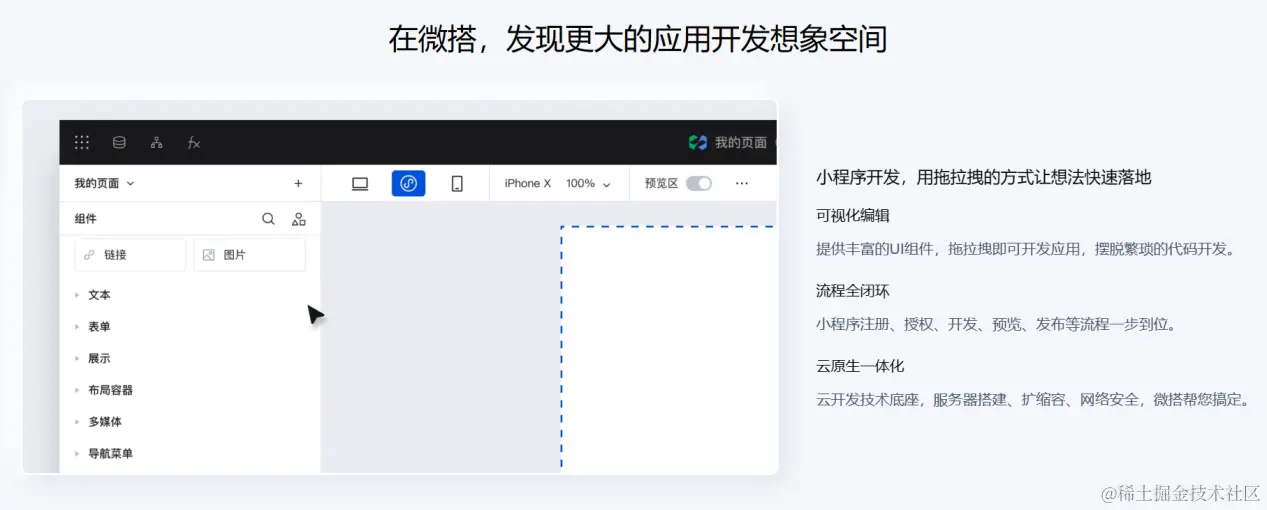Open the three-dot more options menu

[x=742, y=183]
